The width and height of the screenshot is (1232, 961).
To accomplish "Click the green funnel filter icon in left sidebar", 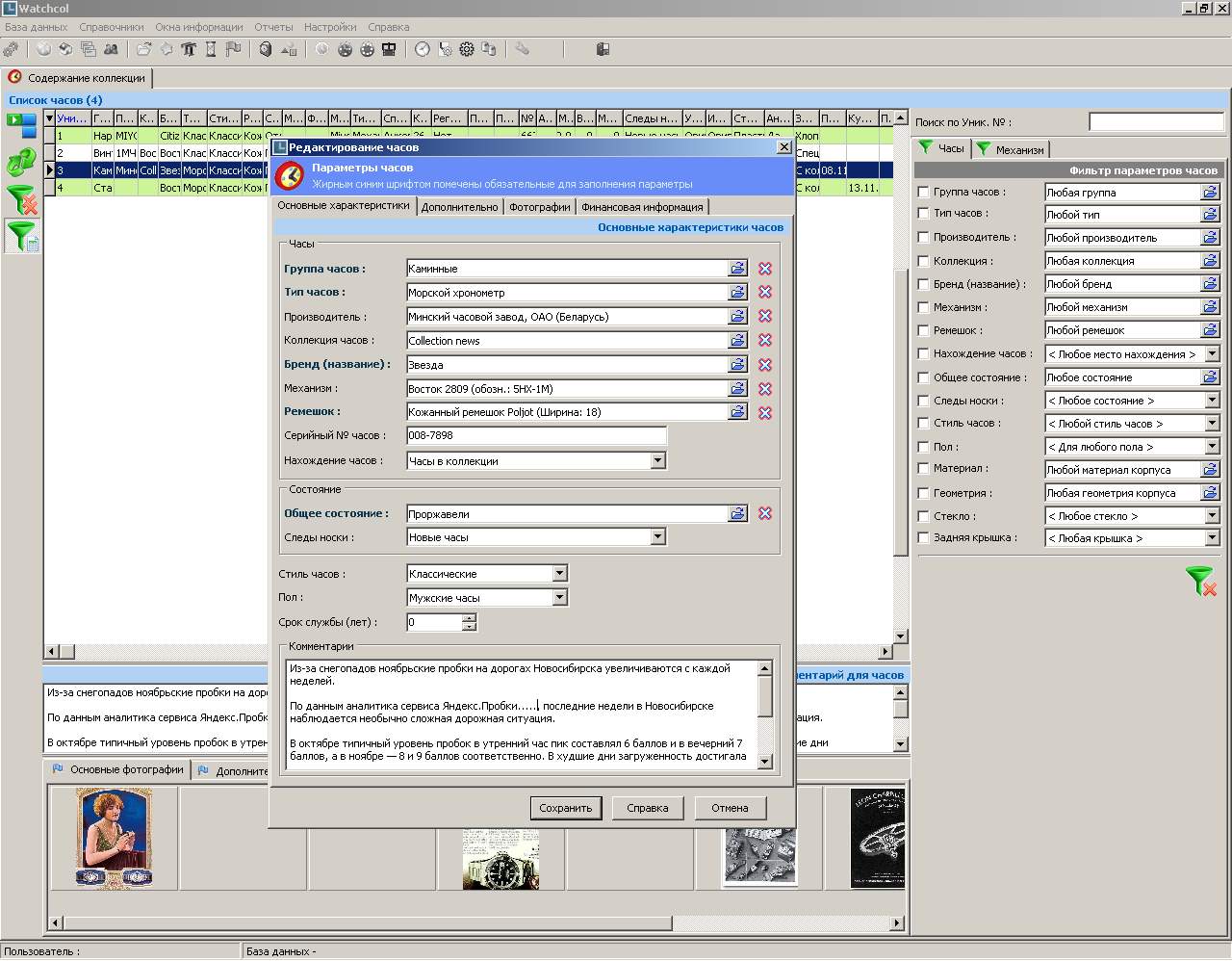I will [21, 236].
